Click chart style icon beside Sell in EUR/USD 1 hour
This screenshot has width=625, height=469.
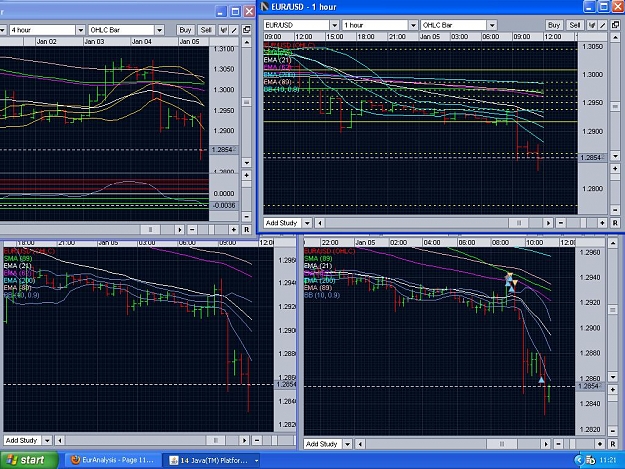592,25
